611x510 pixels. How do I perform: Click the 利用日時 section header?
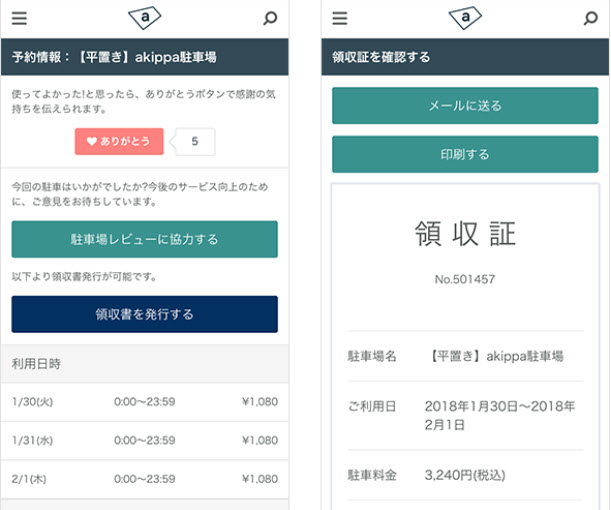click(145, 364)
